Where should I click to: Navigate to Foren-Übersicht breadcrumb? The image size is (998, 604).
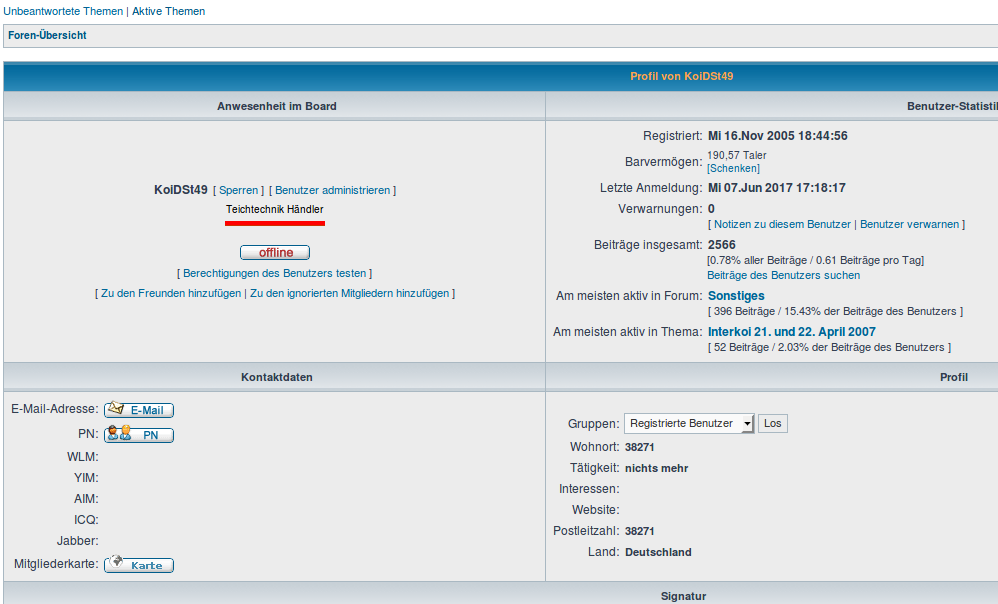point(47,35)
